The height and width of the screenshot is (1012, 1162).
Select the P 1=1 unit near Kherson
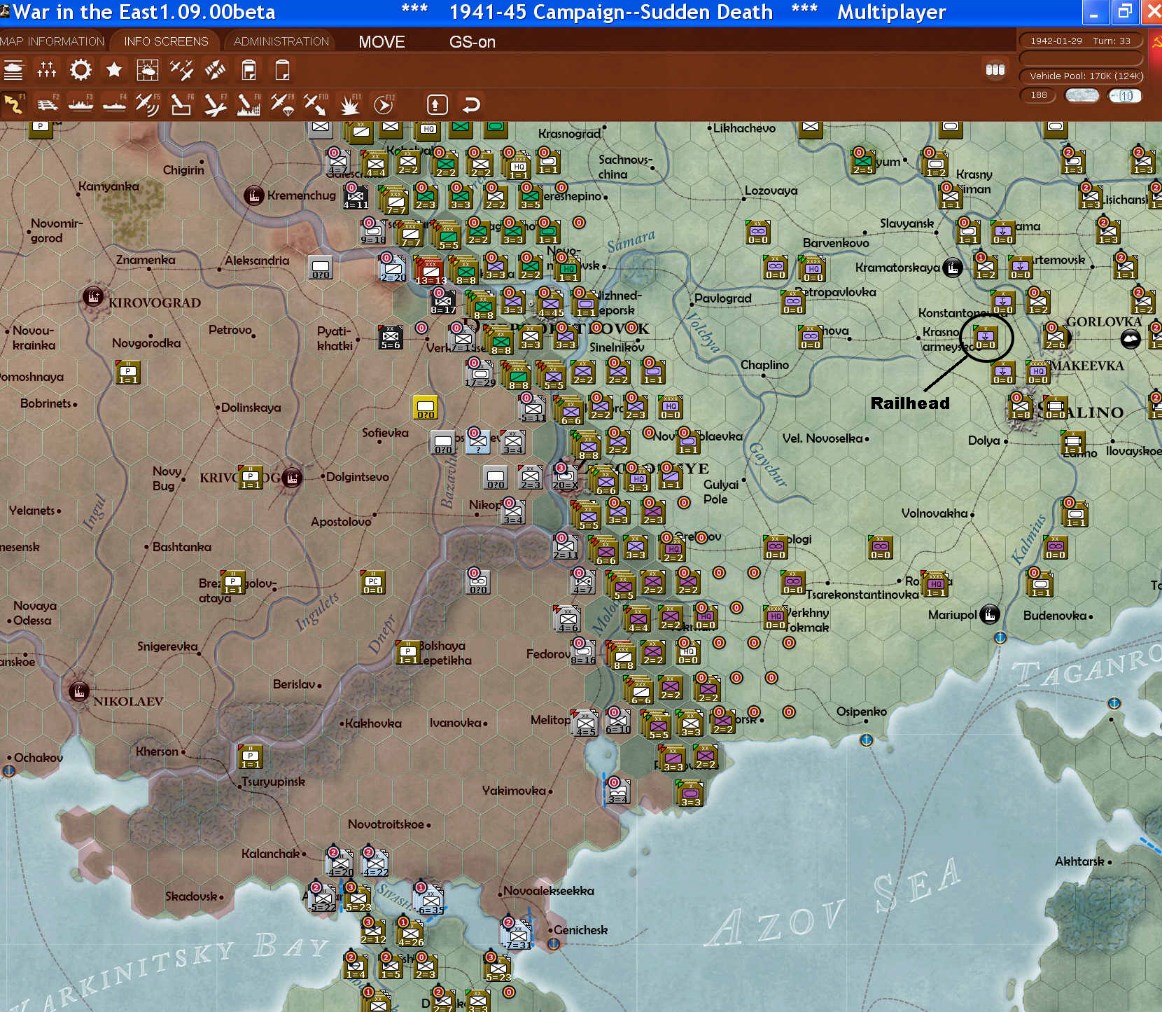click(250, 757)
